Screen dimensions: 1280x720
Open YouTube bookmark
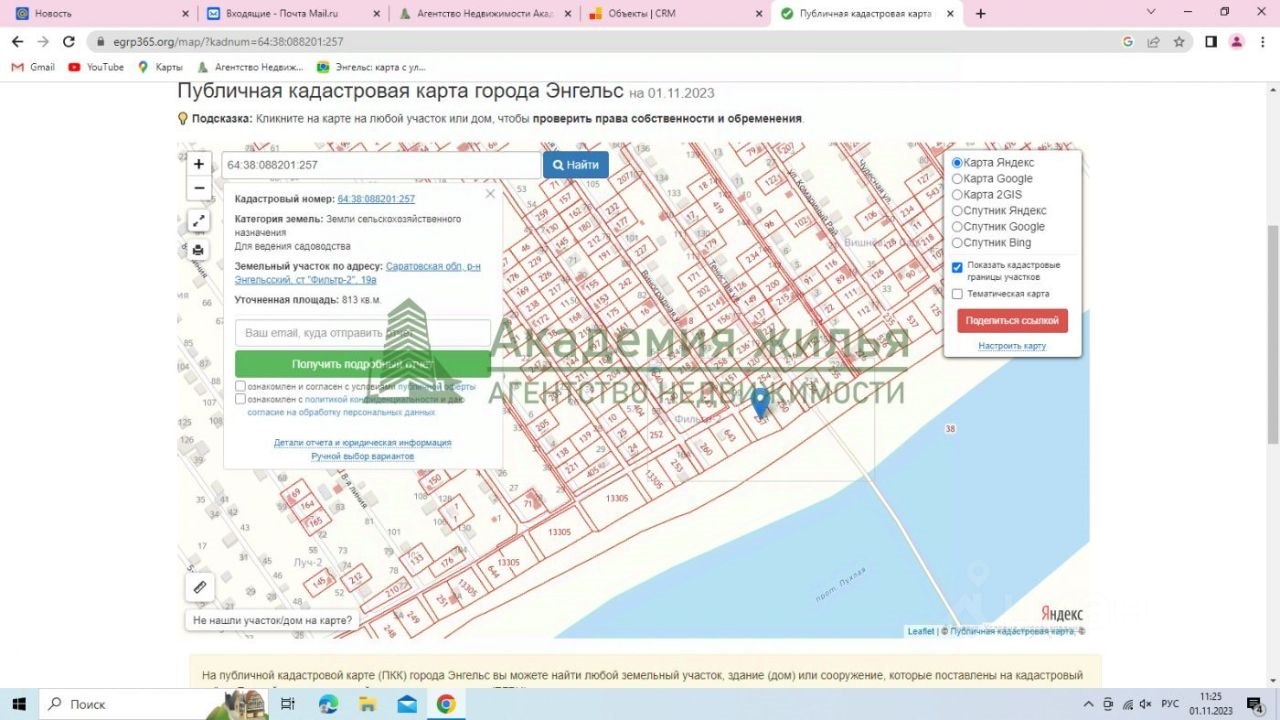96,67
